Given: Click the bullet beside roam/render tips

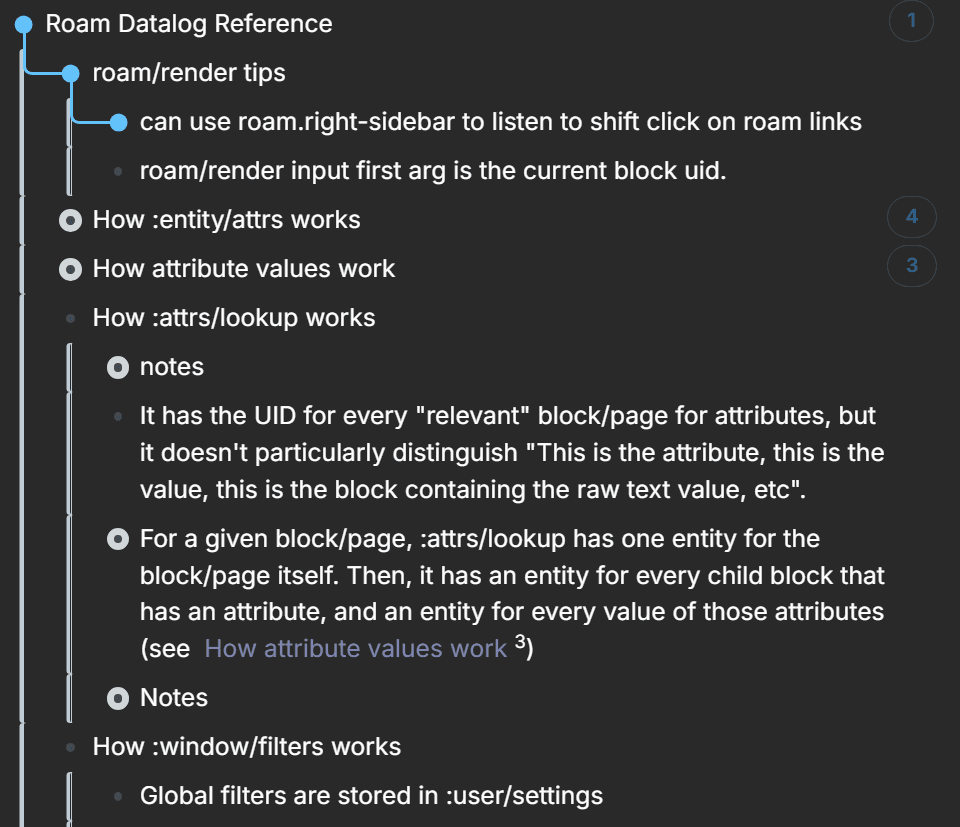Looking at the screenshot, I should pyautogui.click(x=70, y=73).
